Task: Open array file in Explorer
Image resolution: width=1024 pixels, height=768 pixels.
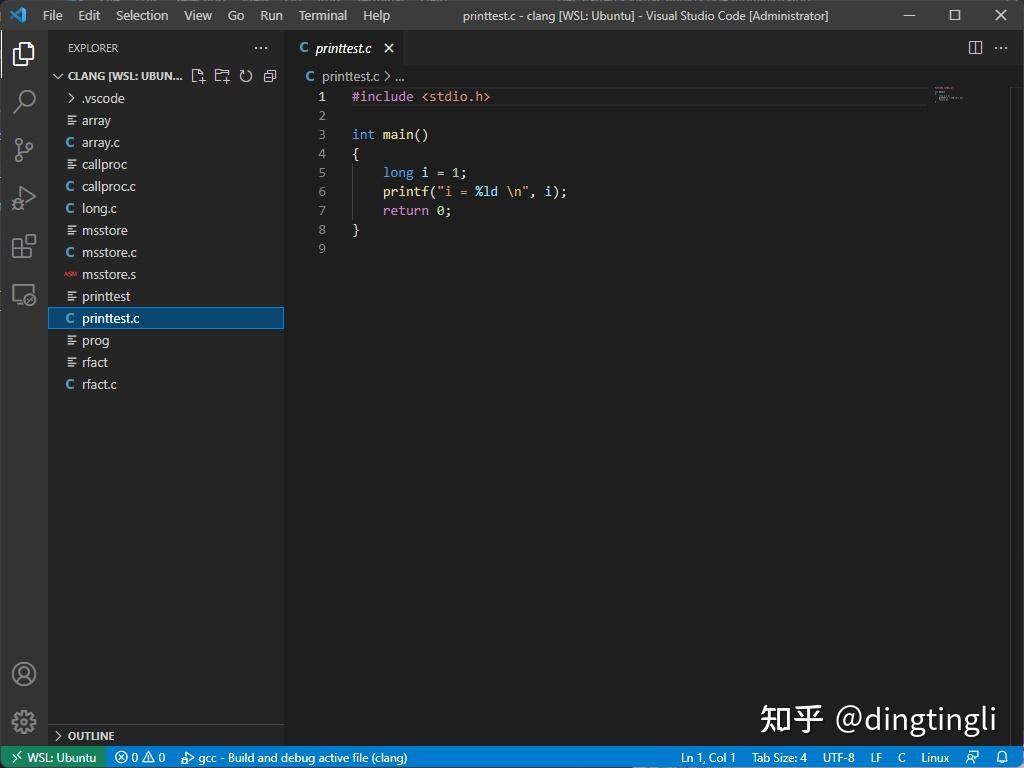Action: 166,121
